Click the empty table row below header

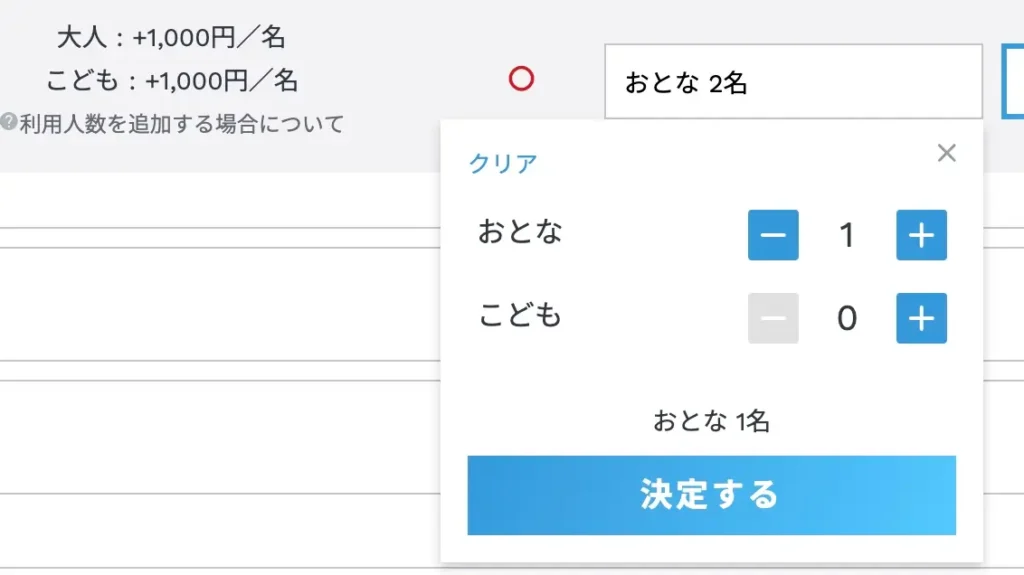coord(220,200)
